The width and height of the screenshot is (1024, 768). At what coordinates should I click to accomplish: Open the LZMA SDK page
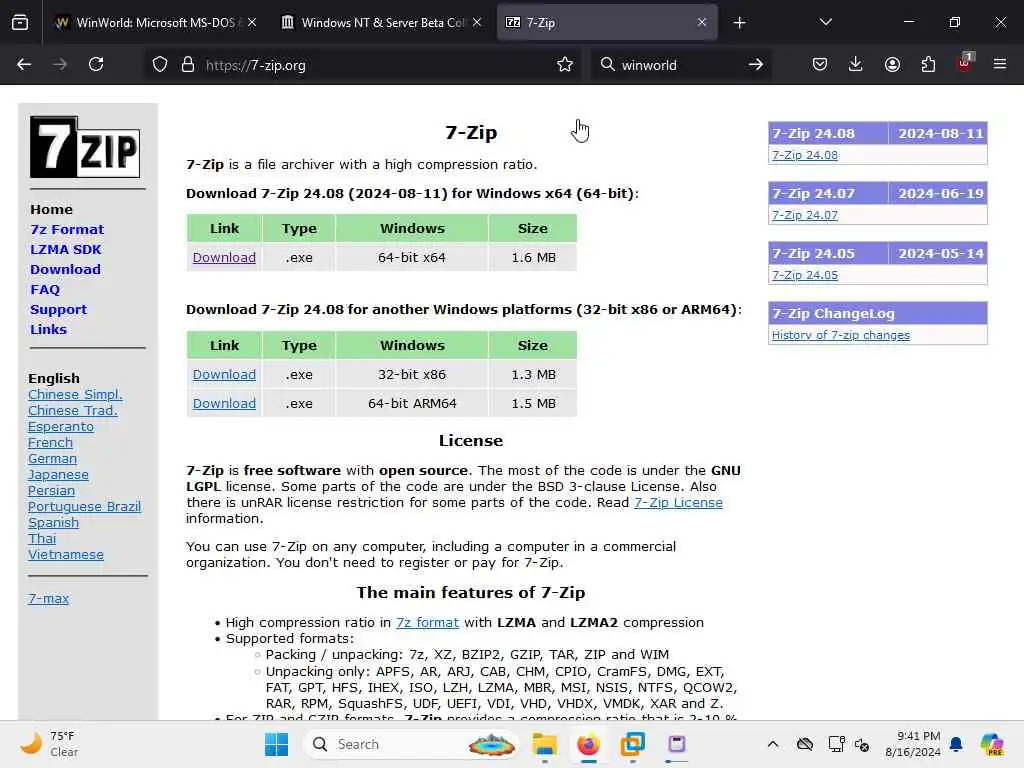(65, 249)
